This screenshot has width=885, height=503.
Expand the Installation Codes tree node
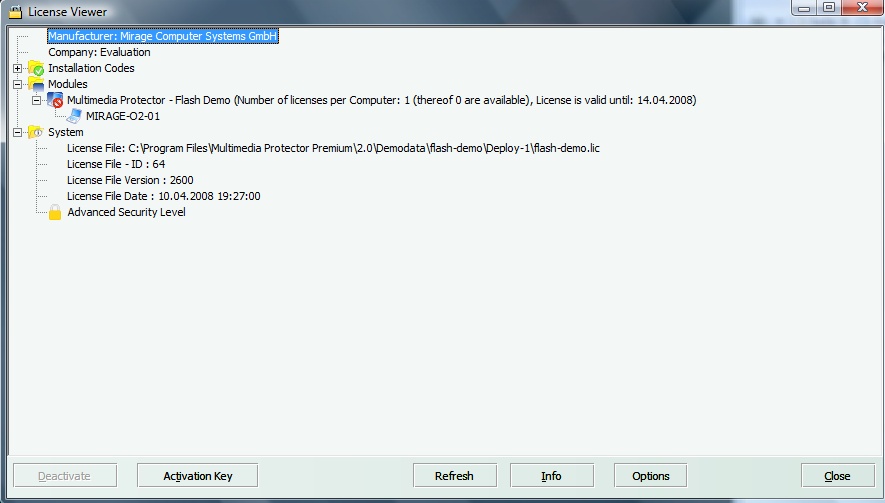18,69
